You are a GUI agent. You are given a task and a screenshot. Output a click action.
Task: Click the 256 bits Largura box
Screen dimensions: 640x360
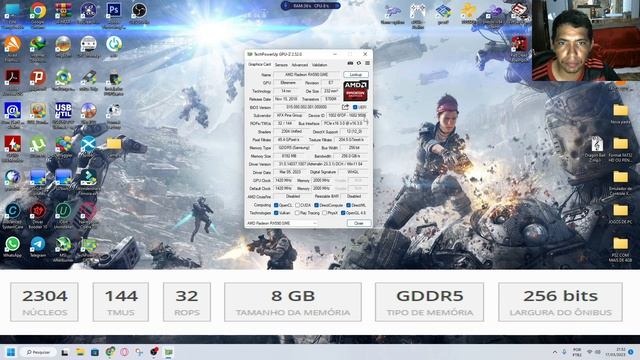pyautogui.click(x=560, y=302)
